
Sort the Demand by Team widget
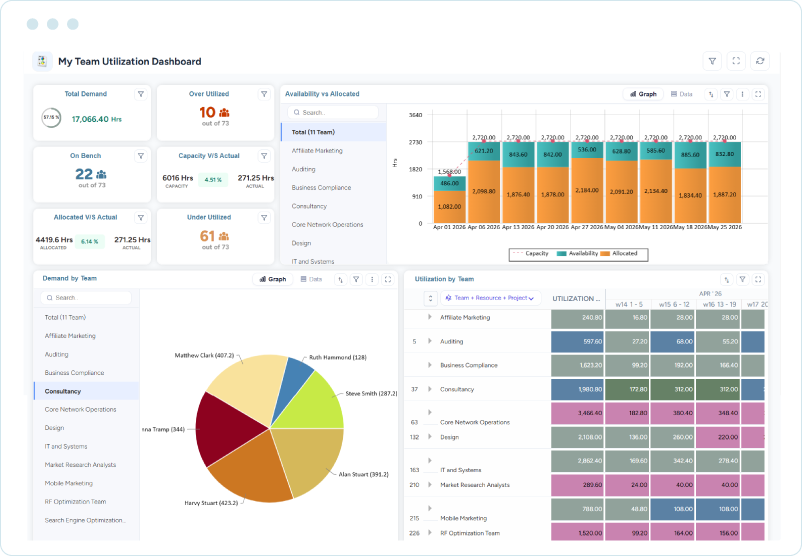[x=341, y=279]
